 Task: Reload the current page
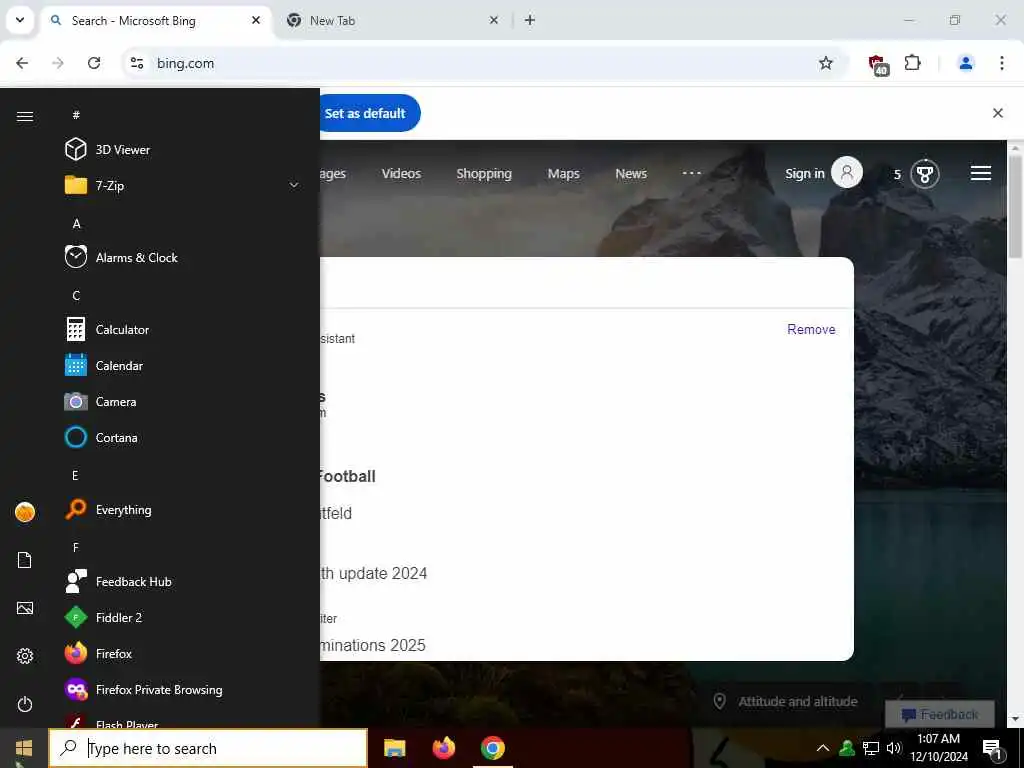coord(94,63)
